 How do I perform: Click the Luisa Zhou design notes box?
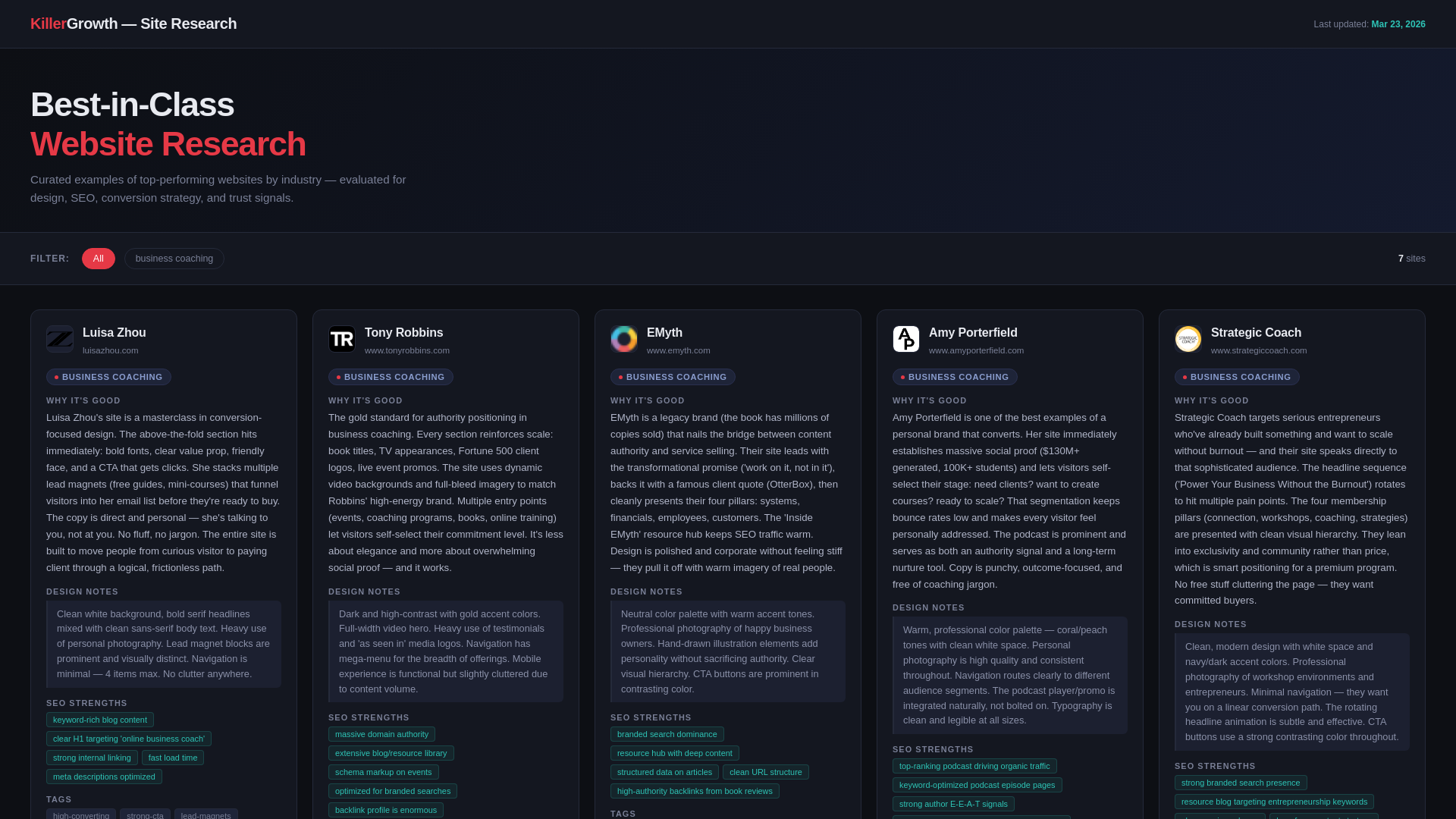(x=164, y=644)
